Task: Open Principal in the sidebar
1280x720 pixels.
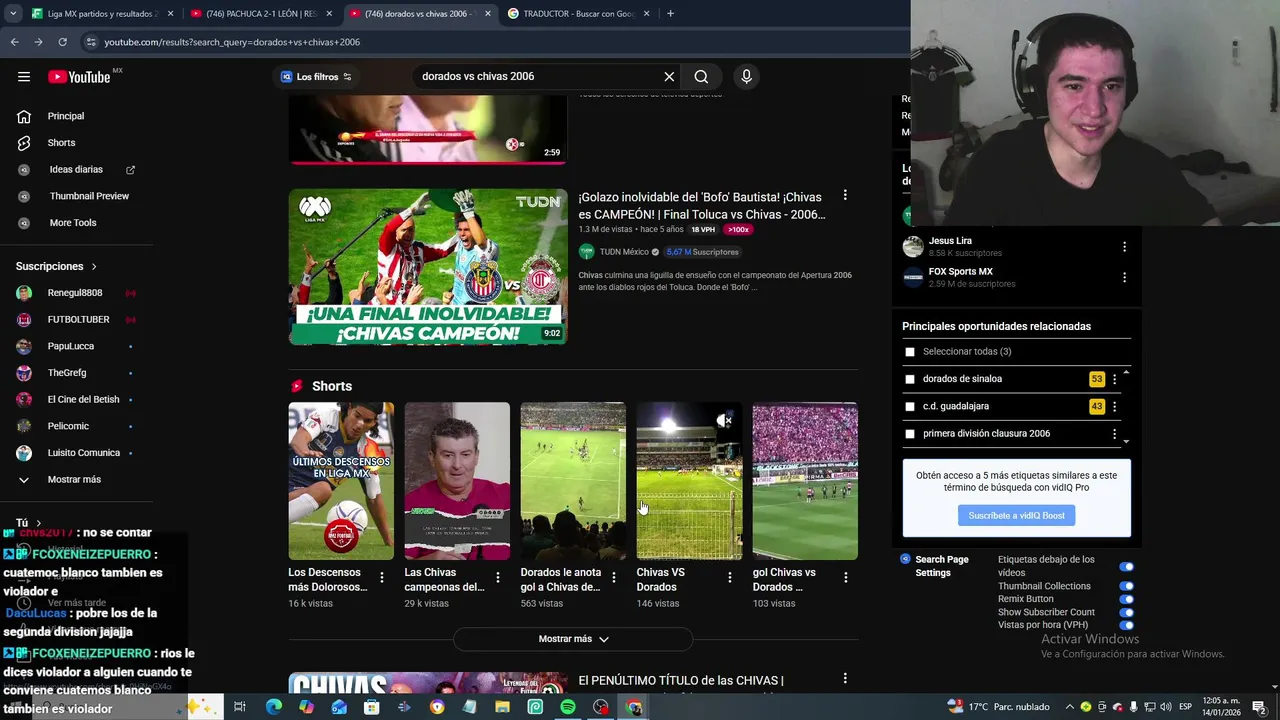Action: pos(65,116)
